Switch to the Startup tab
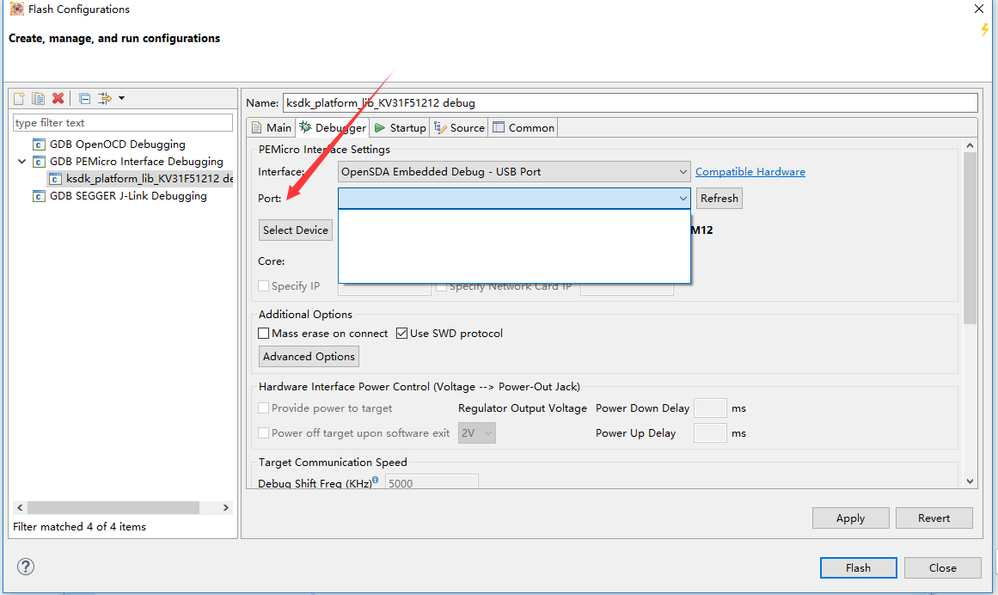Viewport: 998px width, 595px height. (400, 128)
